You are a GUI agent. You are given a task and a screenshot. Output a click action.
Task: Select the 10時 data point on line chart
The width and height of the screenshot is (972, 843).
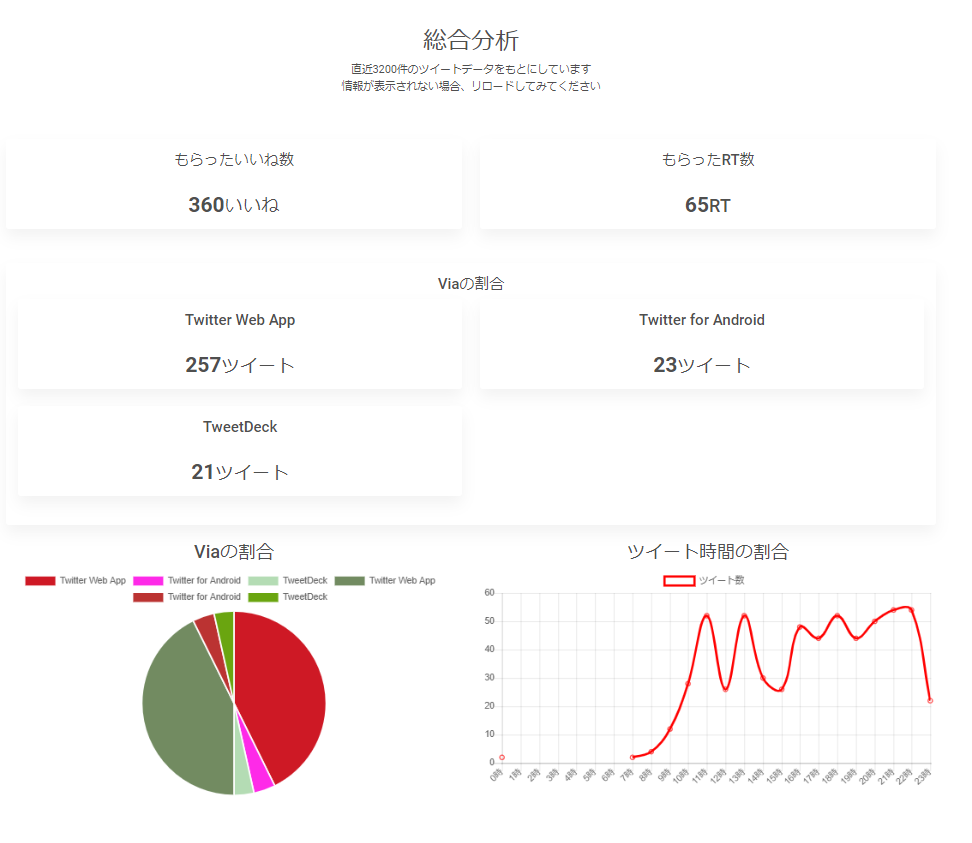click(x=688, y=684)
